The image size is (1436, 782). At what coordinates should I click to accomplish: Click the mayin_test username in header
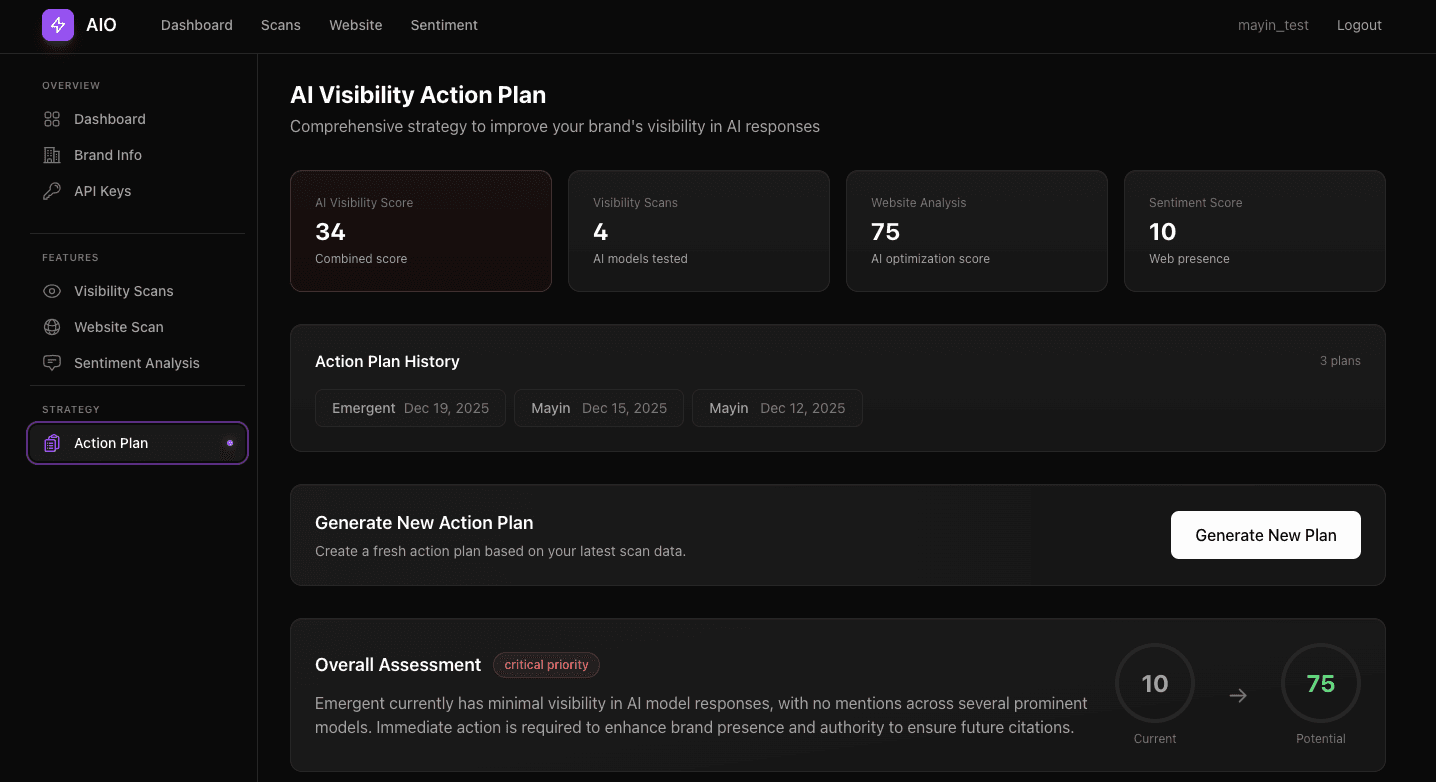tap(1273, 25)
